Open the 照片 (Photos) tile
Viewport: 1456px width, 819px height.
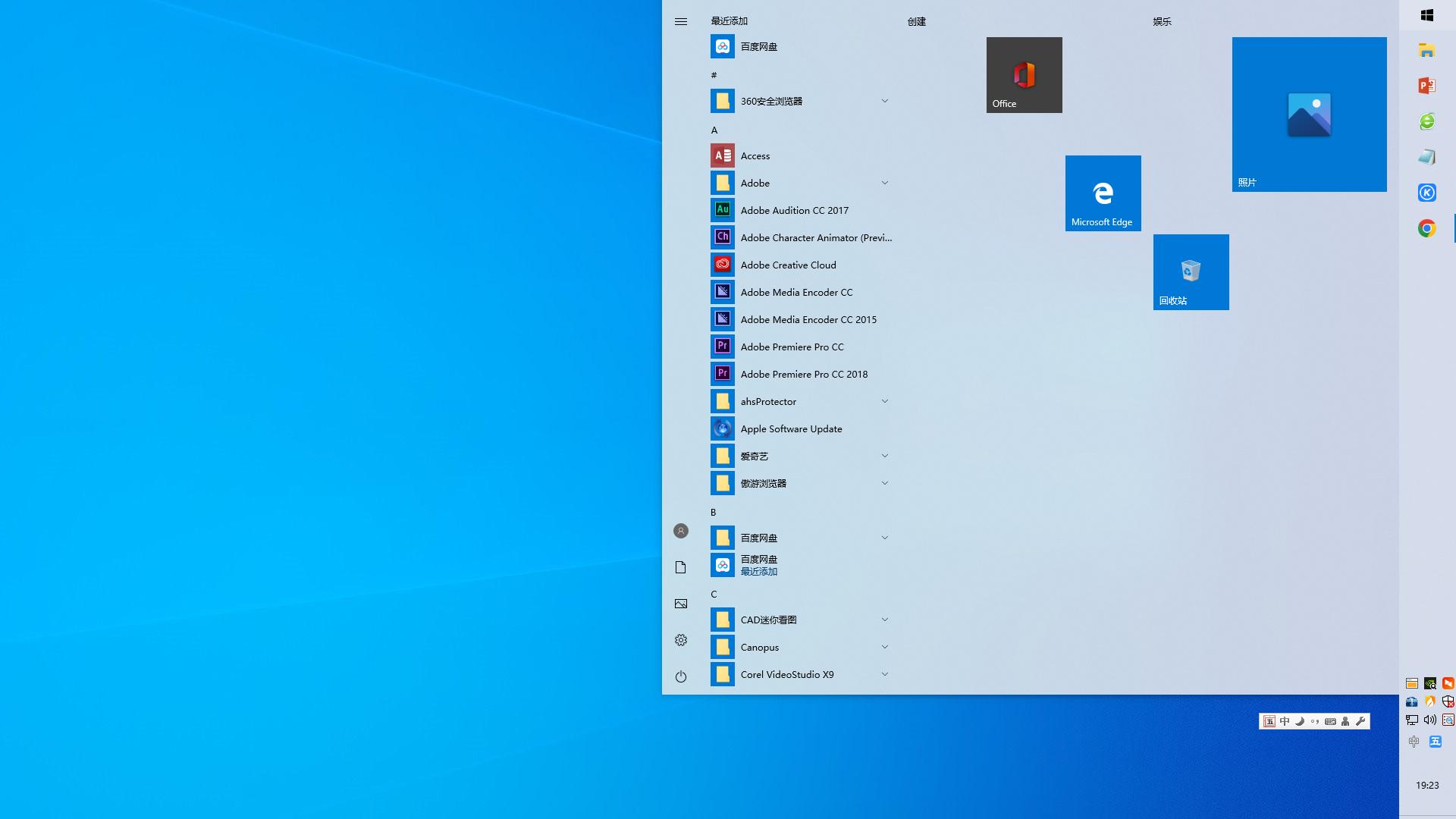[1309, 114]
